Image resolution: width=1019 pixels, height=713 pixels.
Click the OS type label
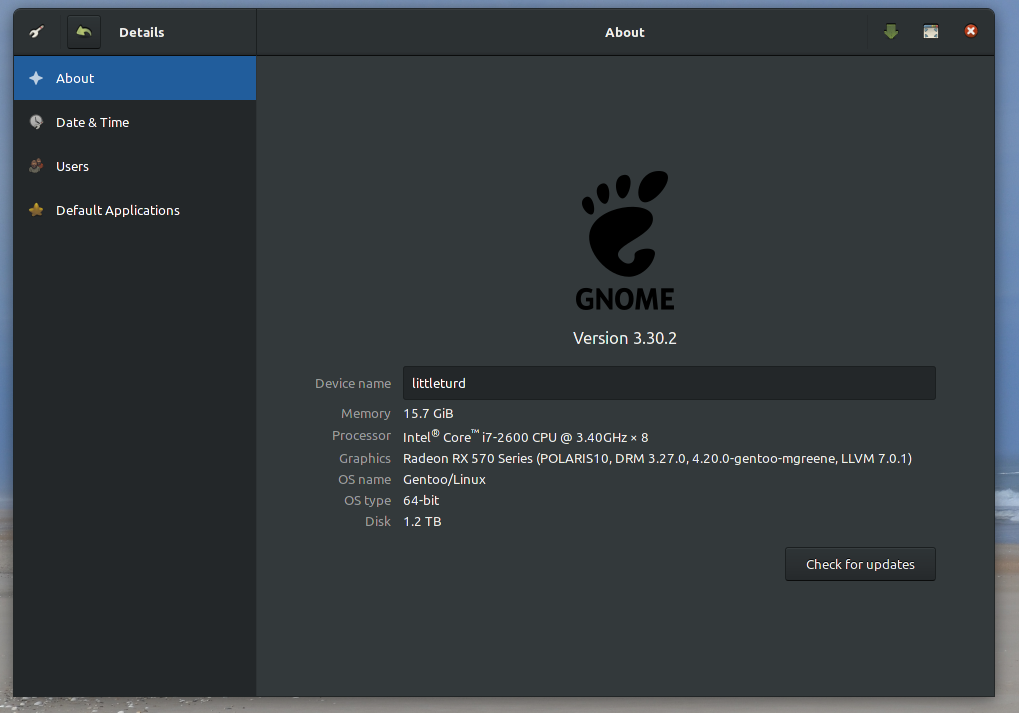pyautogui.click(x=368, y=500)
